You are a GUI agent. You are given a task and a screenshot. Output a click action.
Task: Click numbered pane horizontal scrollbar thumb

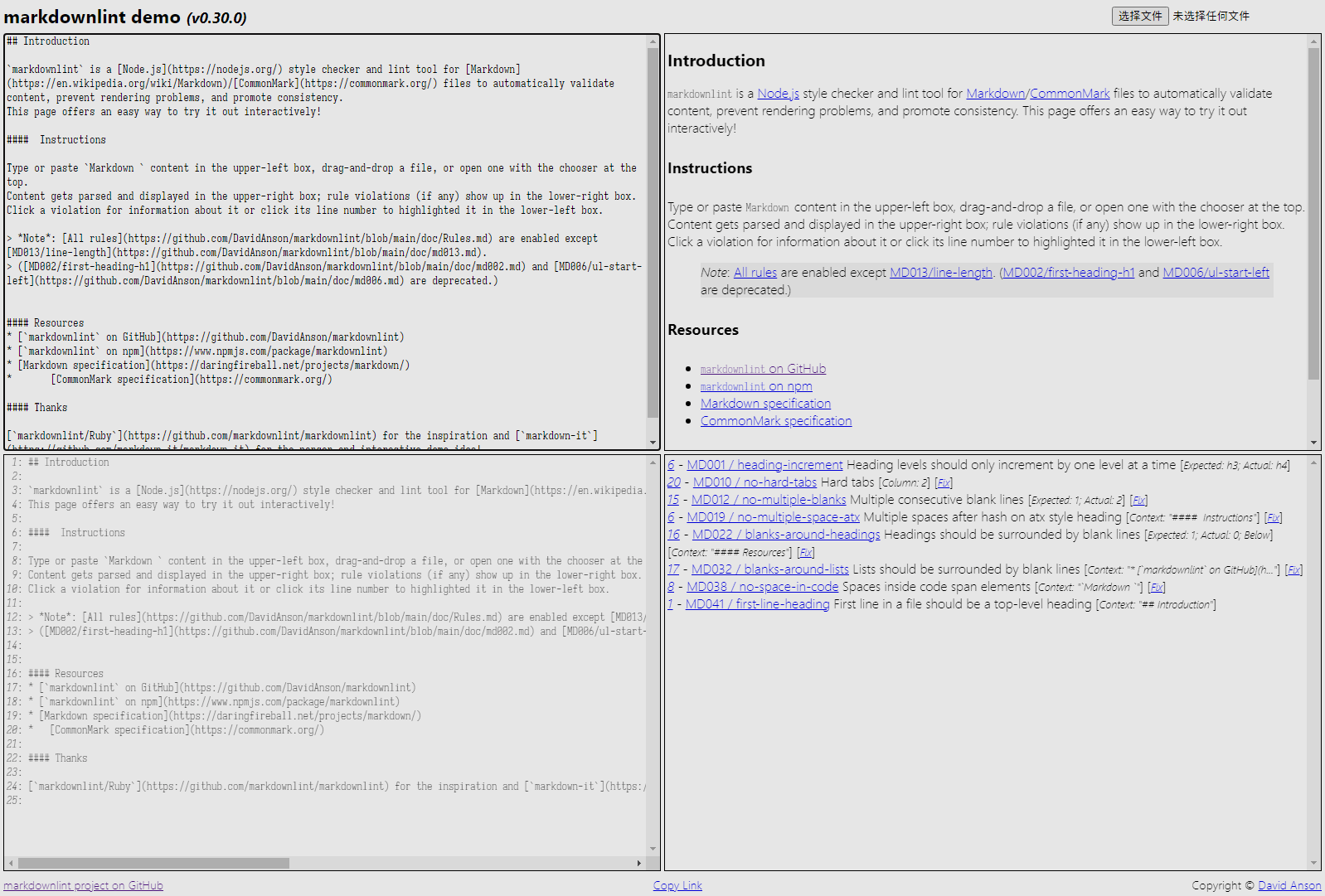[x=153, y=863]
